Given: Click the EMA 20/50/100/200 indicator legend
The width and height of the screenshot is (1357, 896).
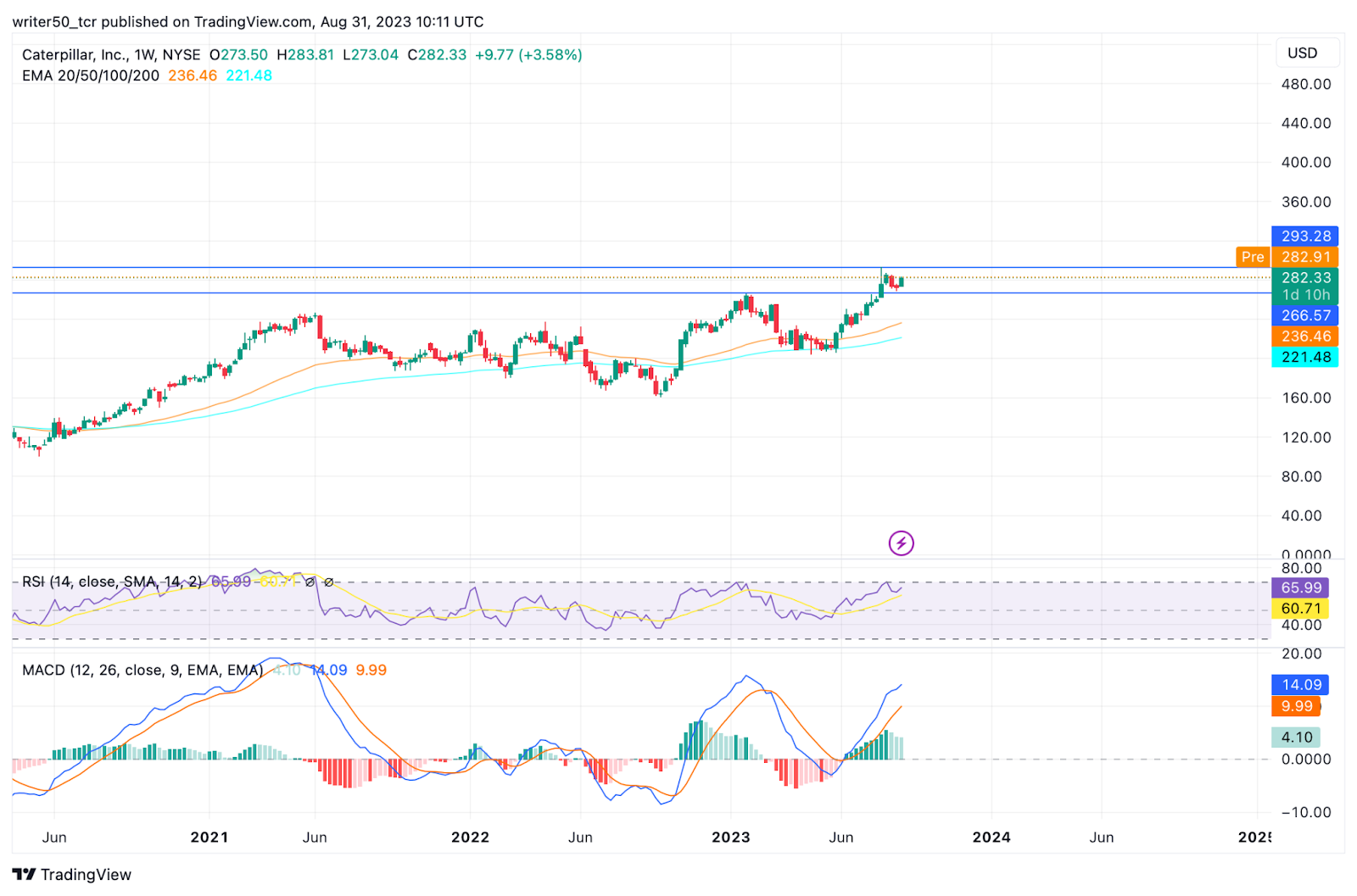Looking at the screenshot, I should click(91, 75).
